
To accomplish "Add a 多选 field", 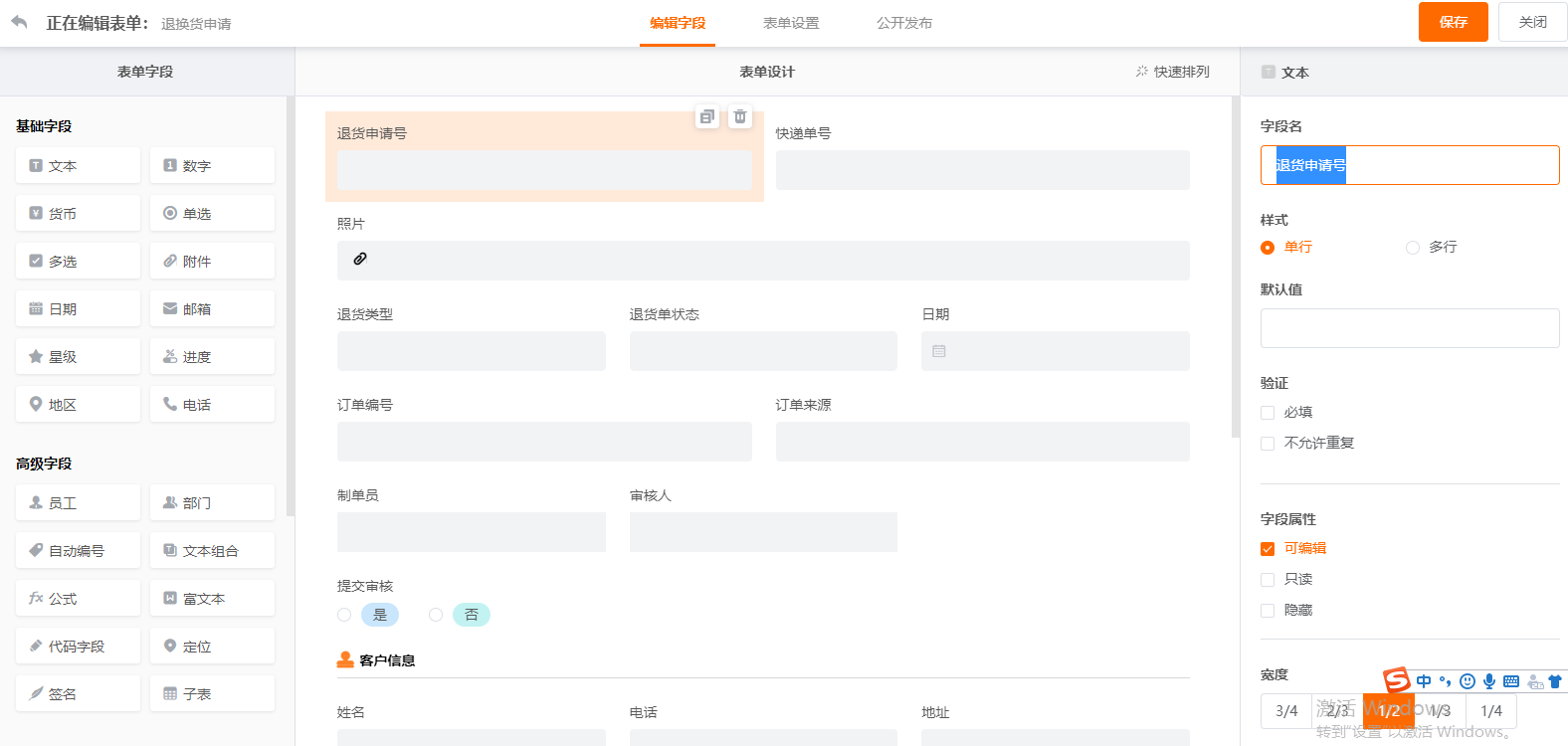I will (x=78, y=261).
